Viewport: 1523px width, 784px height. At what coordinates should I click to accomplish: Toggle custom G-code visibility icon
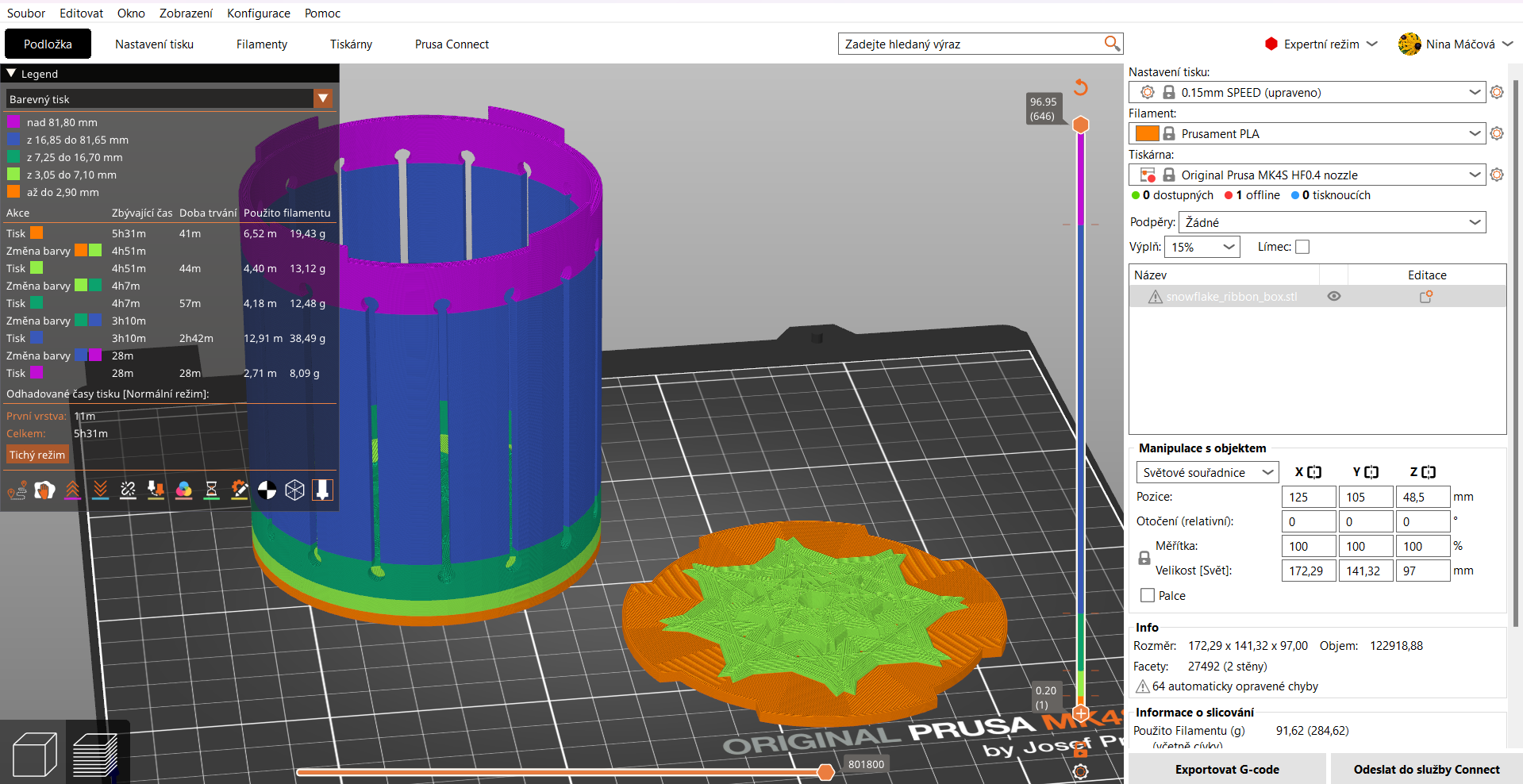[x=239, y=490]
